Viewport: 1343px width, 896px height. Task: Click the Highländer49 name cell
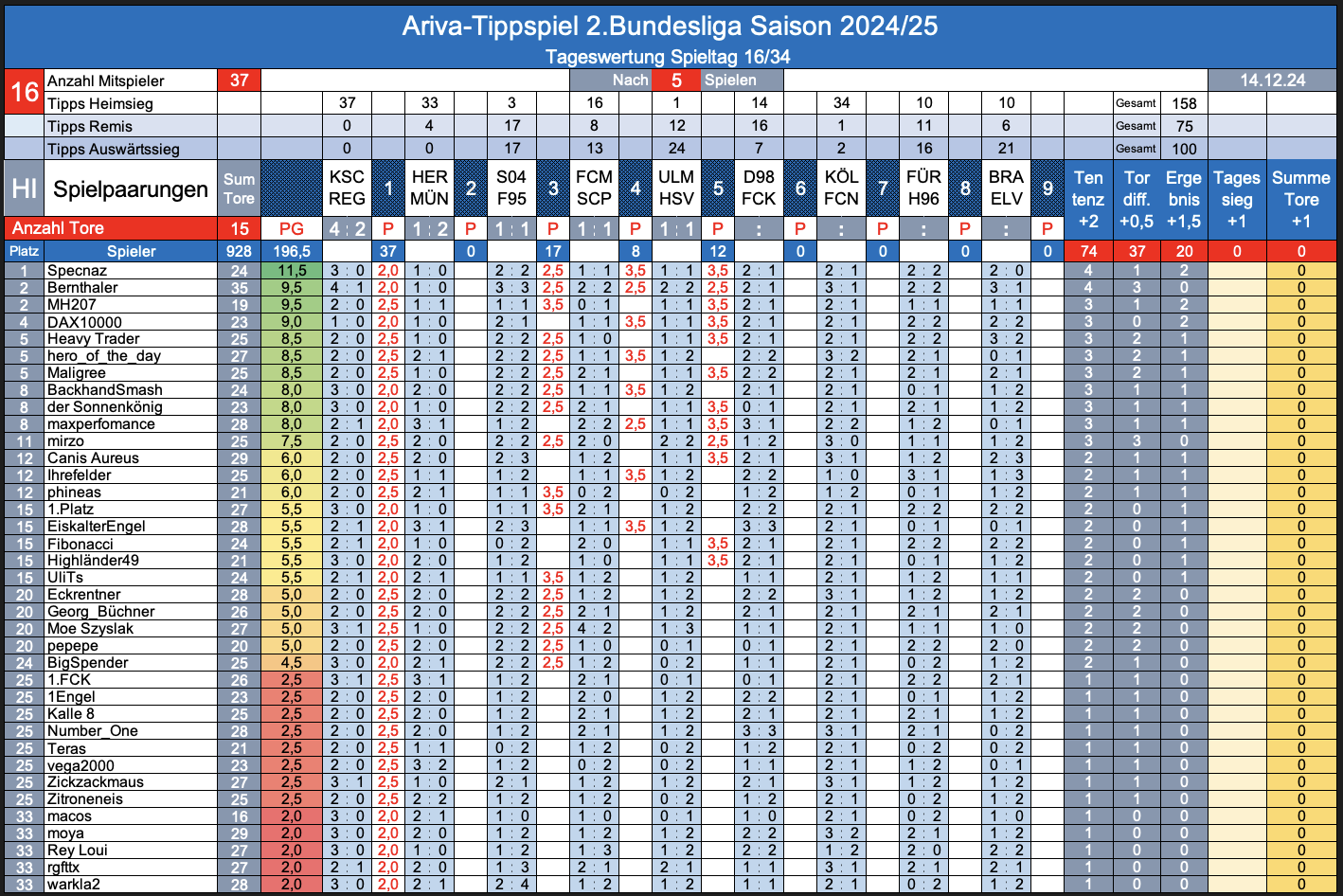click(131, 561)
